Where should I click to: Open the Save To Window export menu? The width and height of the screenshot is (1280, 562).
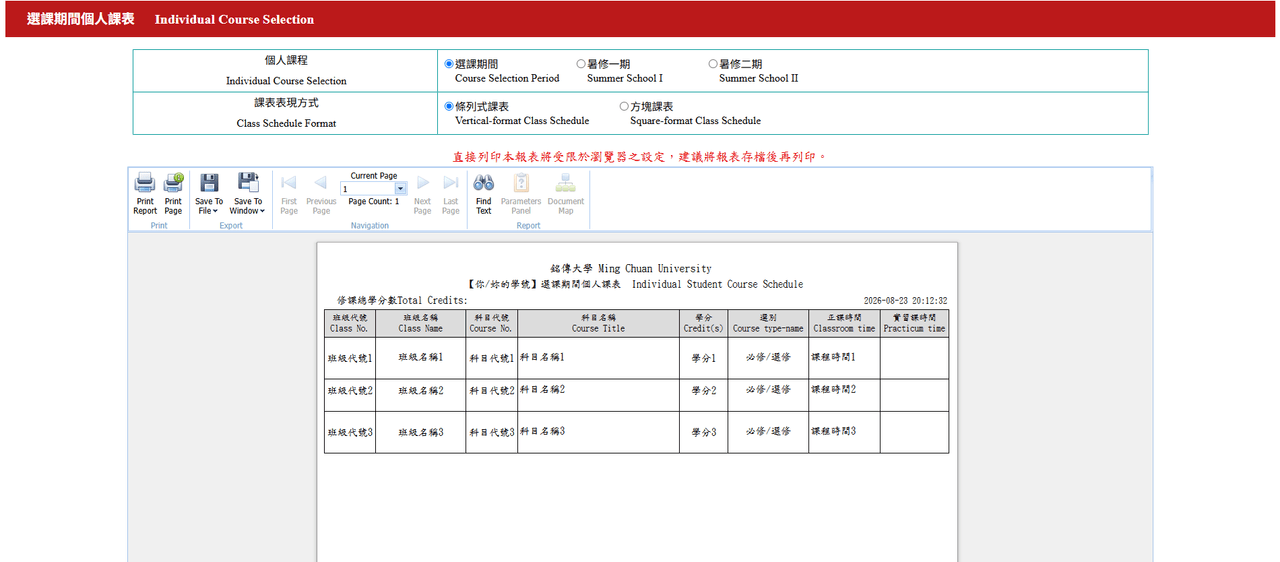coord(247,193)
